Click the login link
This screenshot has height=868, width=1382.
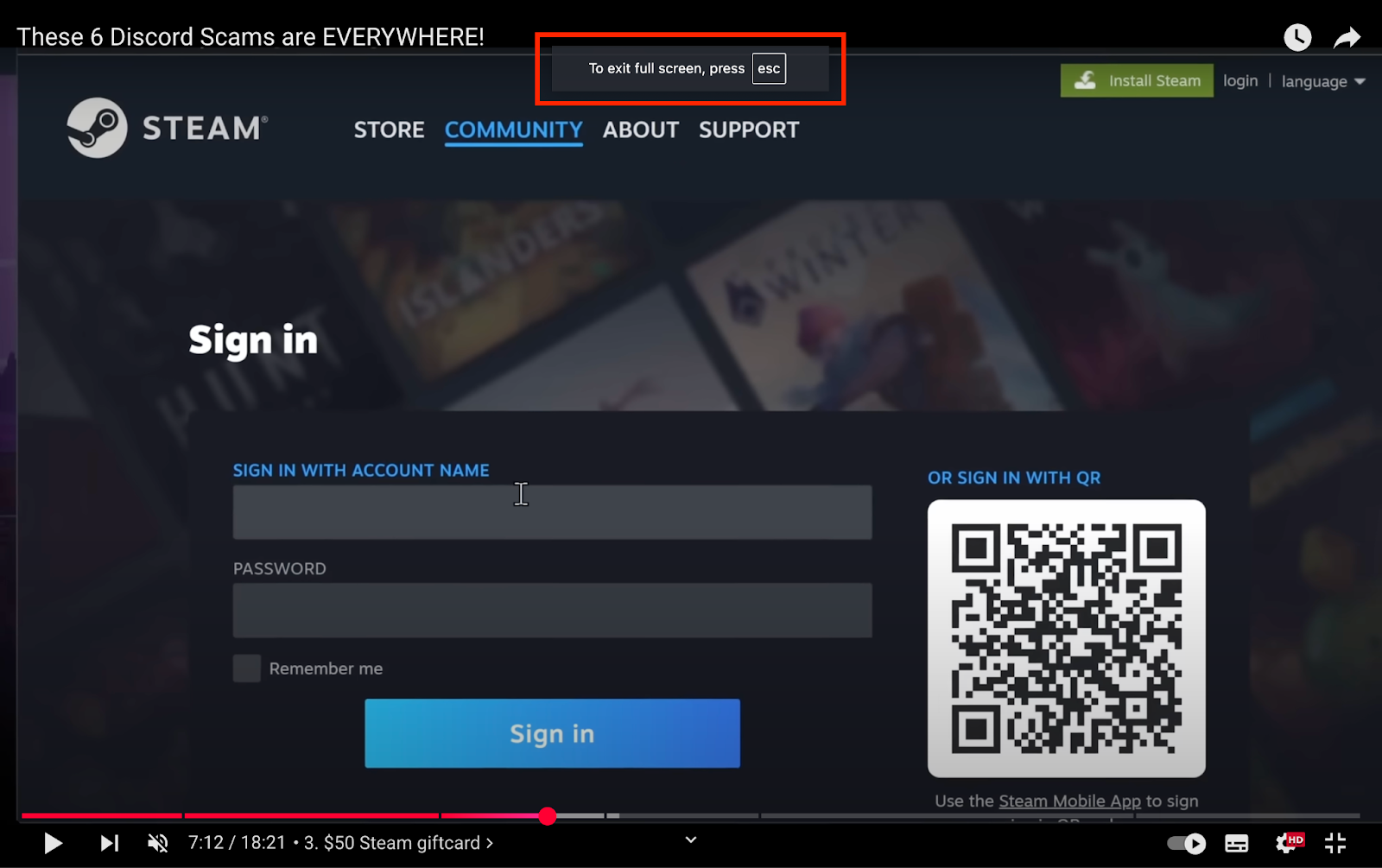click(1240, 80)
